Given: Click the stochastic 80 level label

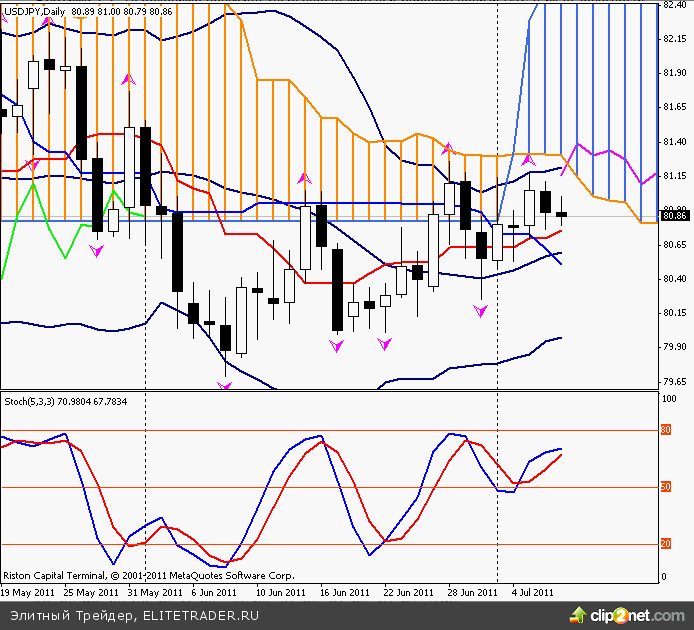Looking at the screenshot, I should pos(666,430).
